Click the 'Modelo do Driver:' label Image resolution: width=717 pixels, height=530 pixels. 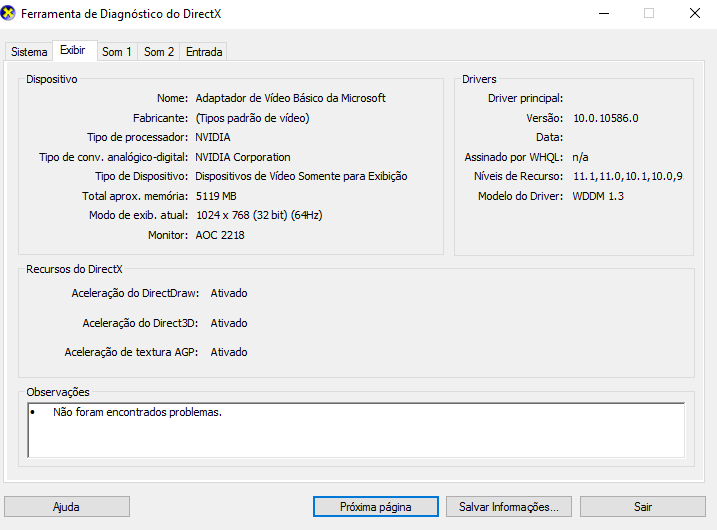coord(520,196)
